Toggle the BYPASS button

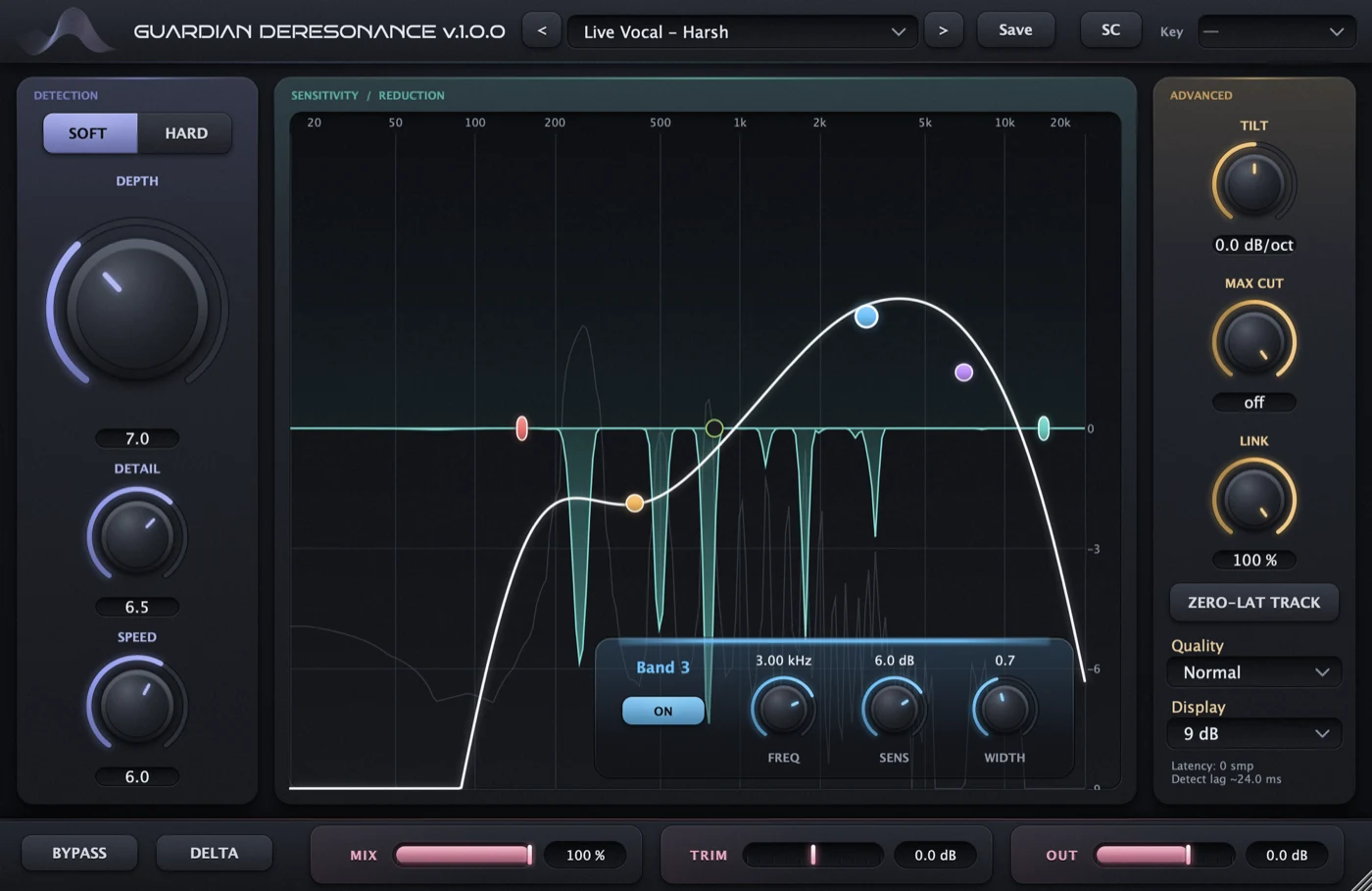coord(79,853)
